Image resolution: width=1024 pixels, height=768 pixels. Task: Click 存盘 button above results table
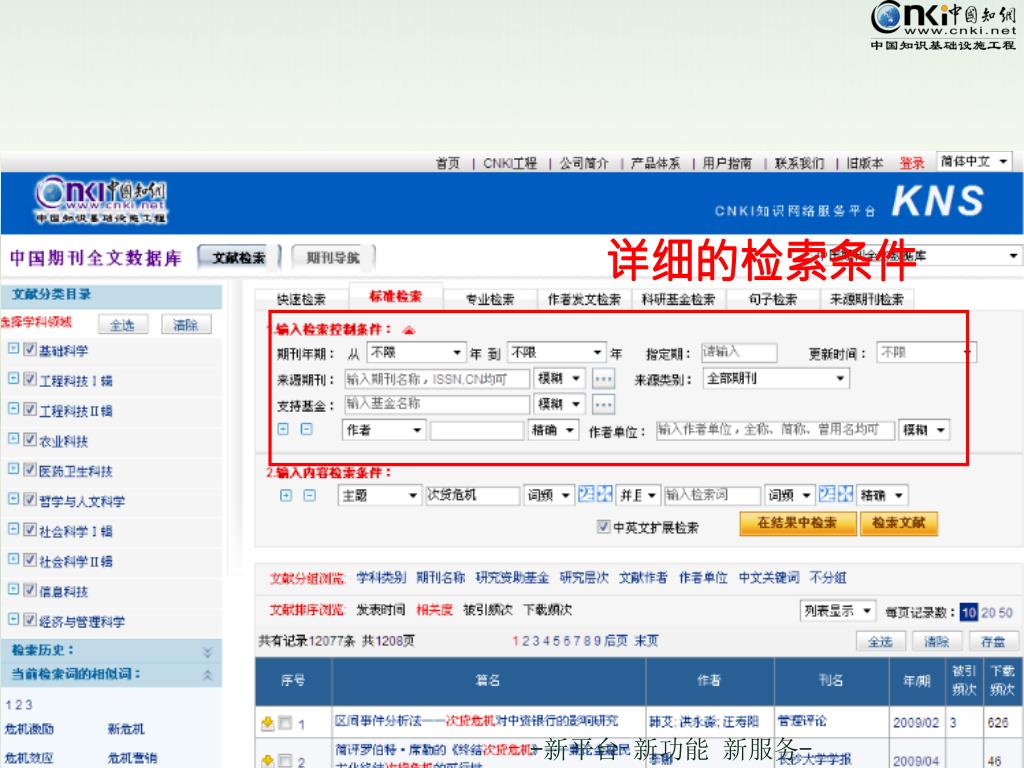[x=993, y=642]
